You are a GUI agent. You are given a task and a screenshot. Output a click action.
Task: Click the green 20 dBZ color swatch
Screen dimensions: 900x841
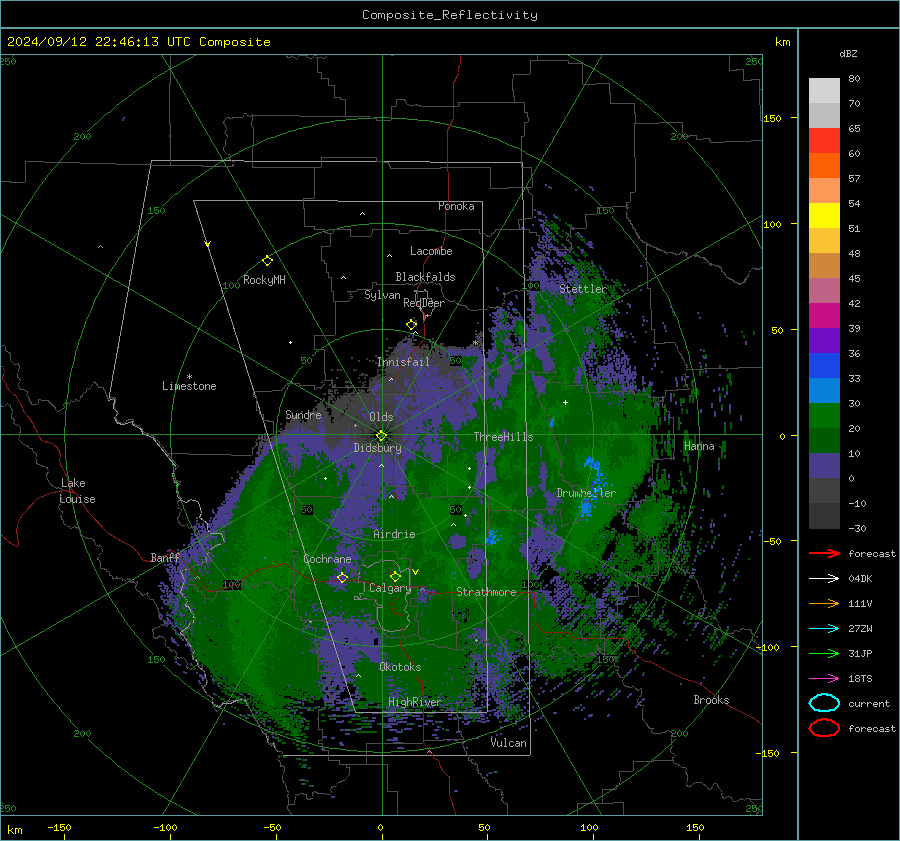[x=824, y=416]
